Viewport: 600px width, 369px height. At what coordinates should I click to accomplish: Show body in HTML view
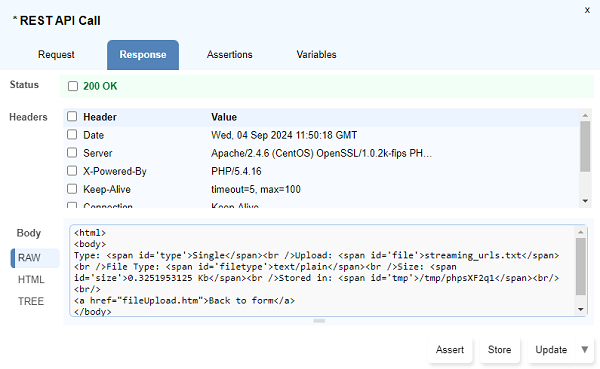[x=31, y=279]
